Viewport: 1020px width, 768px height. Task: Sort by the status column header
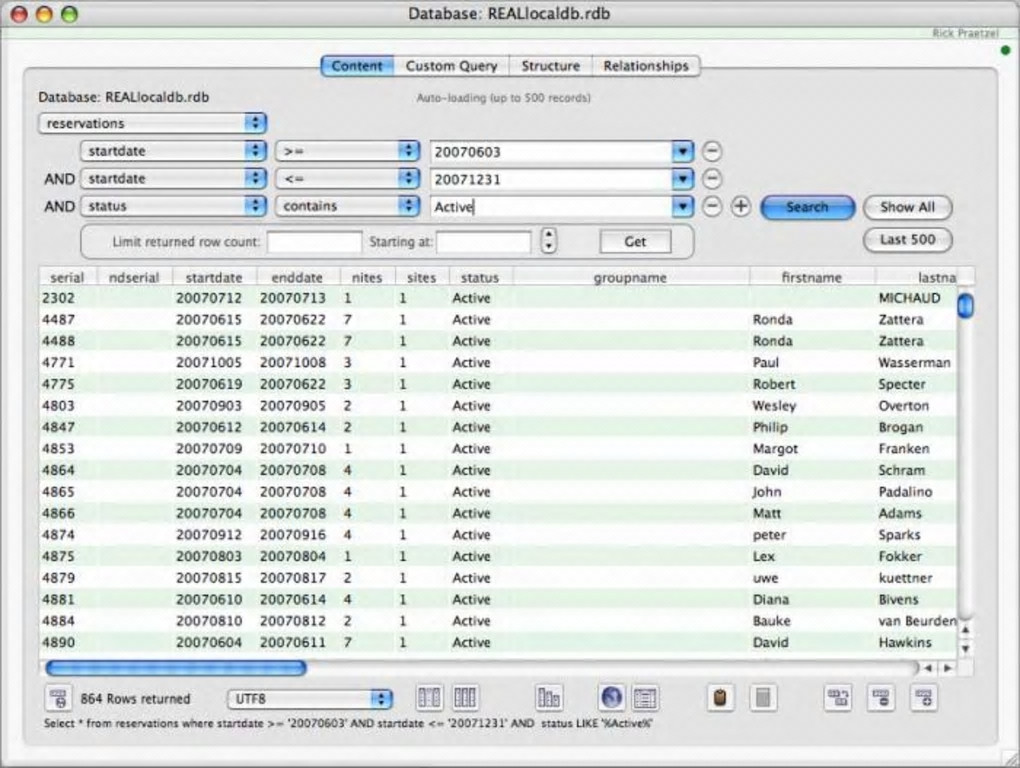coord(480,277)
